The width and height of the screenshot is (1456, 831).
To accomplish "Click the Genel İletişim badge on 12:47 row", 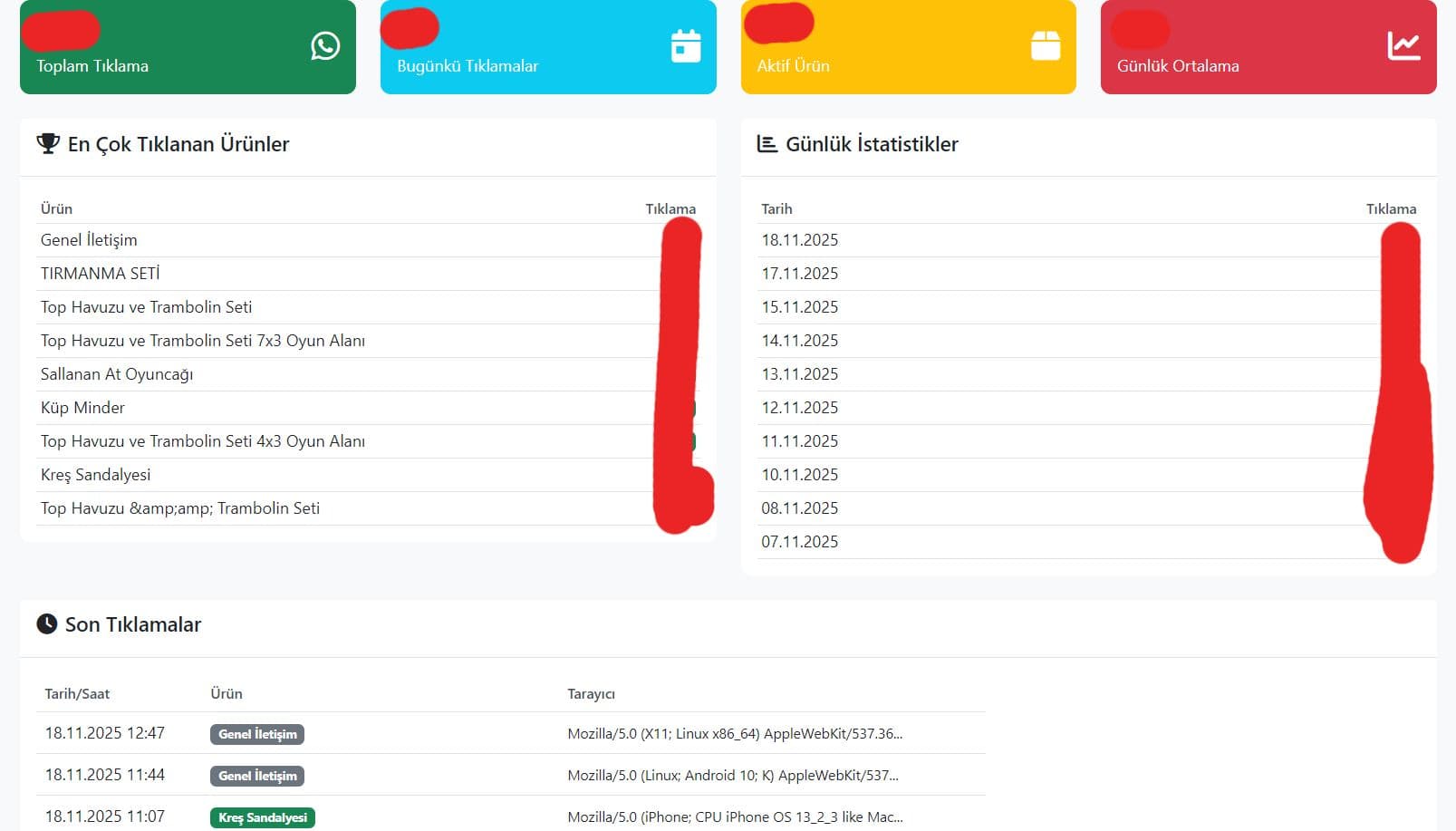I will click(x=256, y=734).
